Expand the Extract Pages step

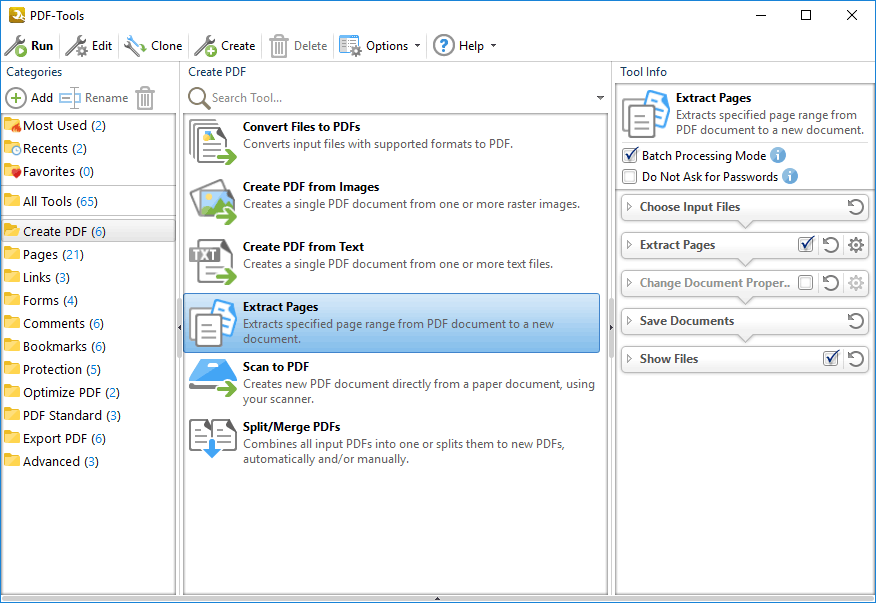tap(629, 245)
